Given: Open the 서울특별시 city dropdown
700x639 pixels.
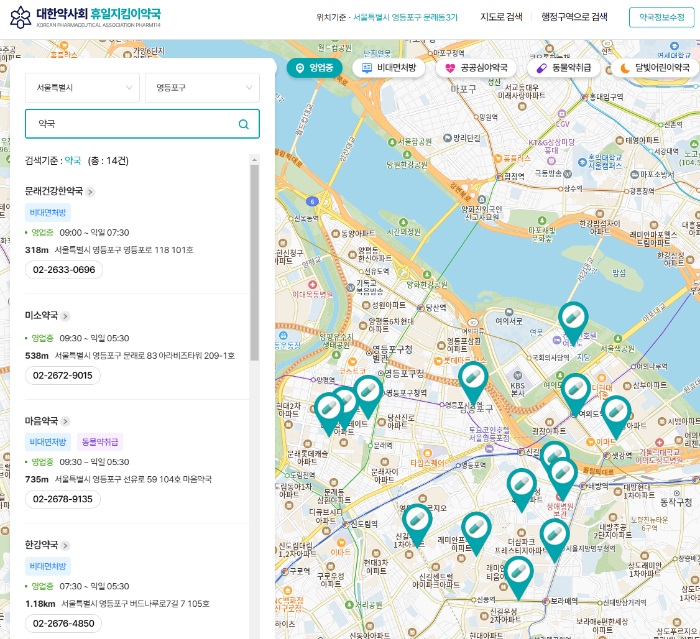Looking at the screenshot, I should [x=83, y=88].
